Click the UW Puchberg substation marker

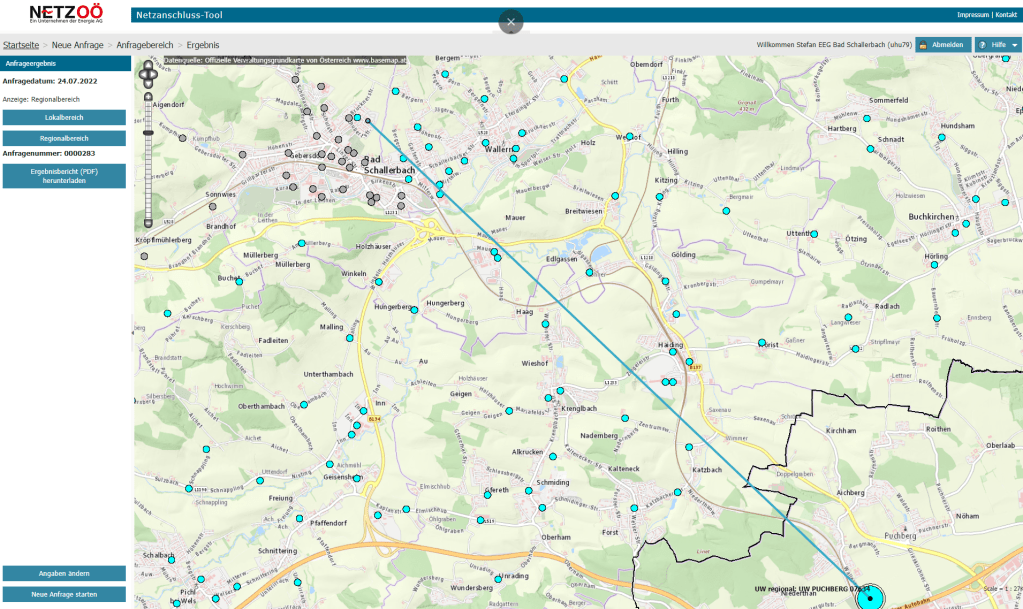click(x=870, y=598)
